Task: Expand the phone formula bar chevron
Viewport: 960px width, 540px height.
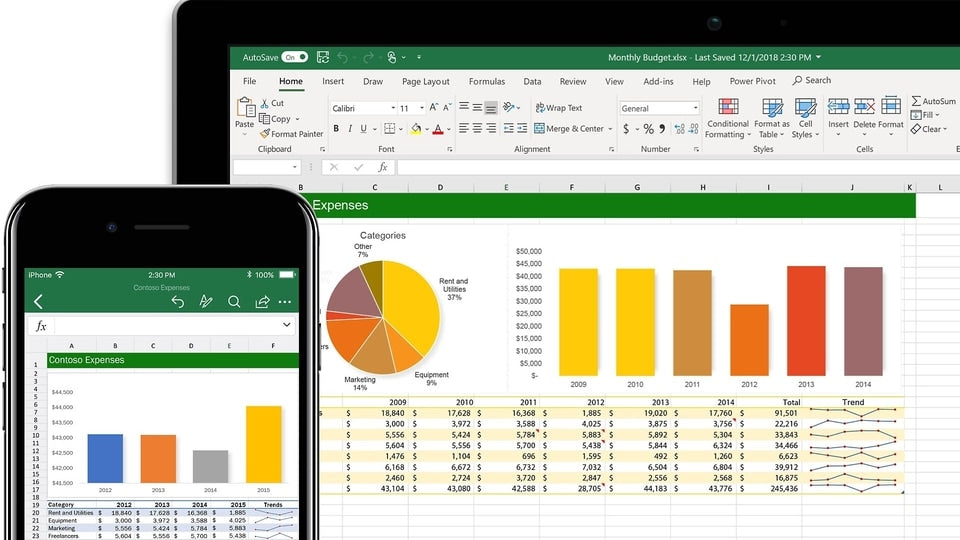Action: tap(287, 325)
